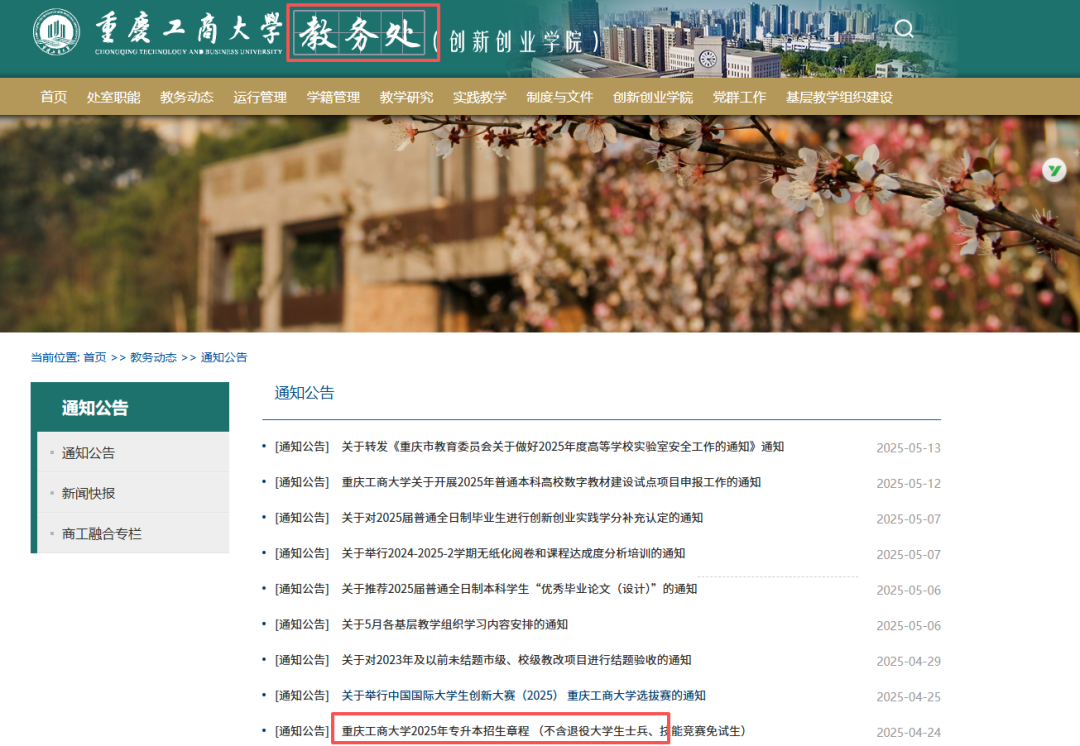This screenshot has width=1080, height=746.
Task: Select 运行管理 in the navigation bar
Action: pyautogui.click(x=262, y=97)
